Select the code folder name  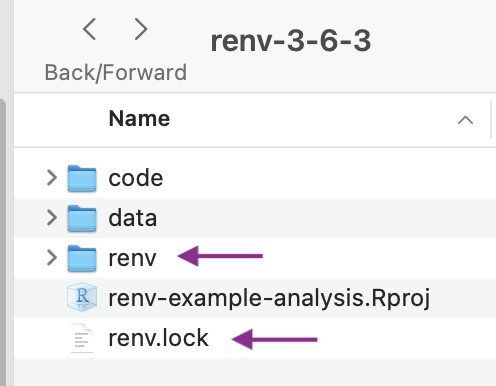(136, 178)
